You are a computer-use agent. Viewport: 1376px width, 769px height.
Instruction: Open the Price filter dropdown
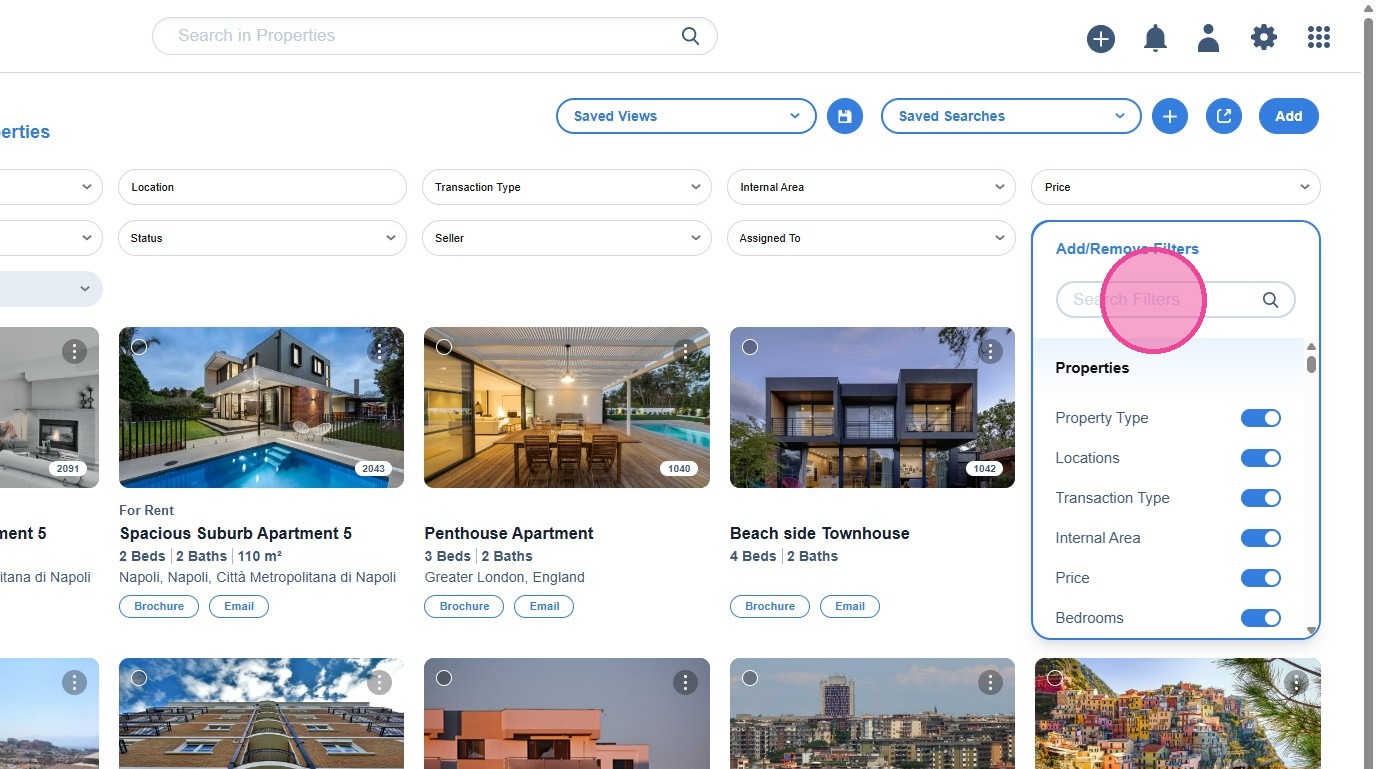pos(1176,187)
